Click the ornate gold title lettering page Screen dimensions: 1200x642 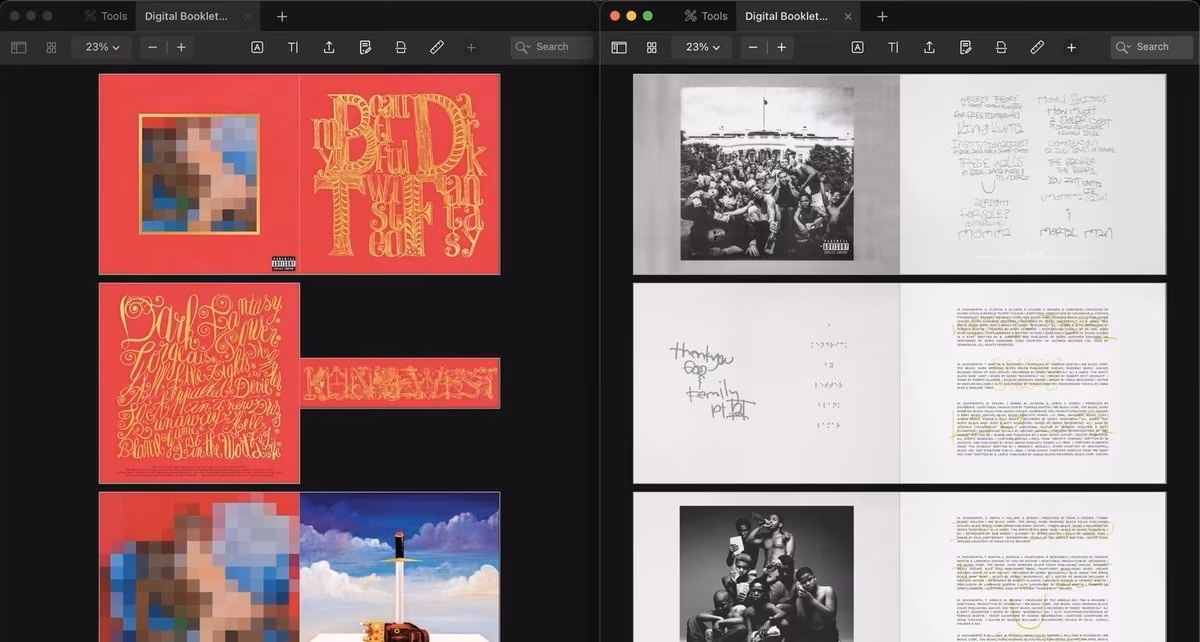click(400, 174)
